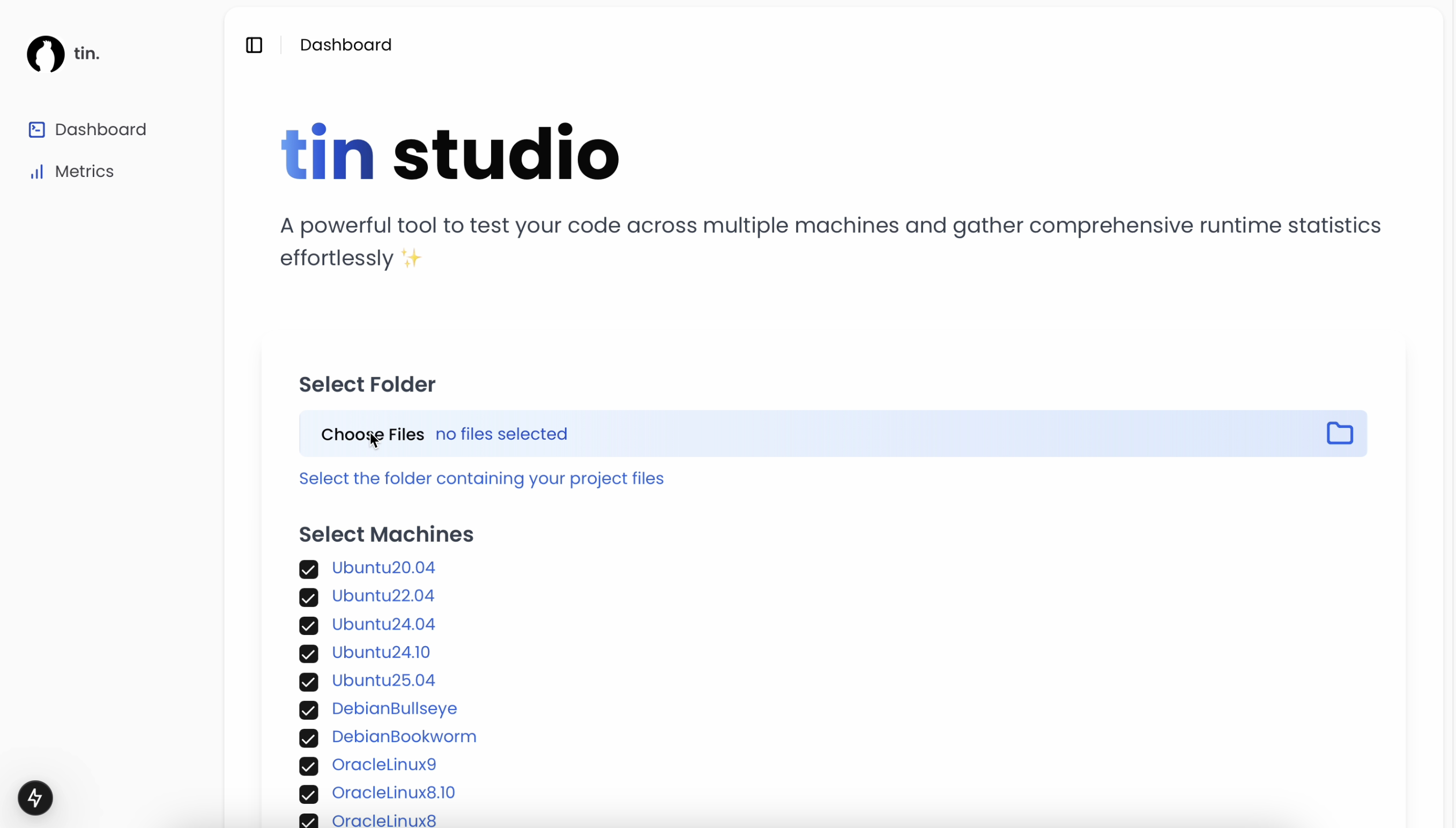Toggle the DebianBookworm checkbox
1456x828 pixels.
[x=309, y=737]
